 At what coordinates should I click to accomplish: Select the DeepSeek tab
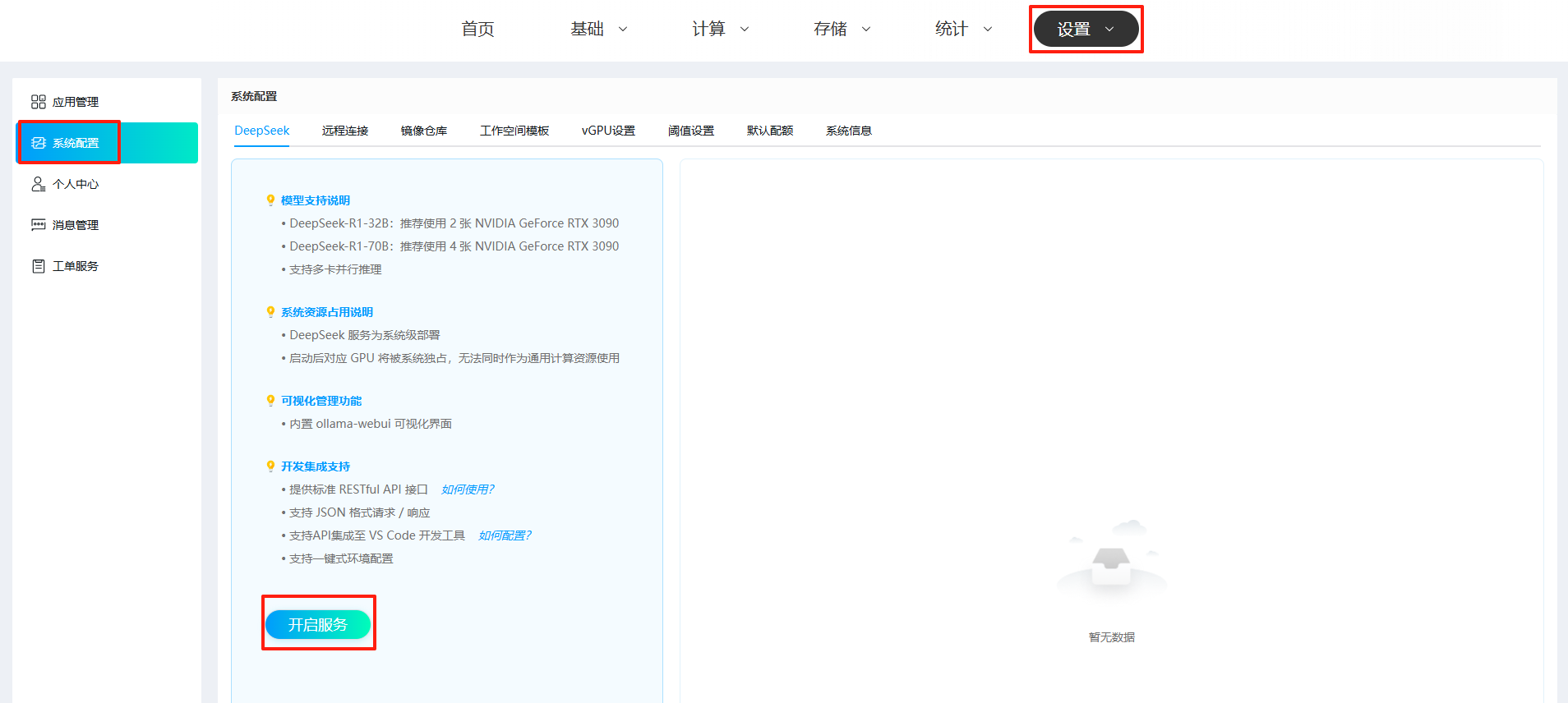(x=262, y=131)
